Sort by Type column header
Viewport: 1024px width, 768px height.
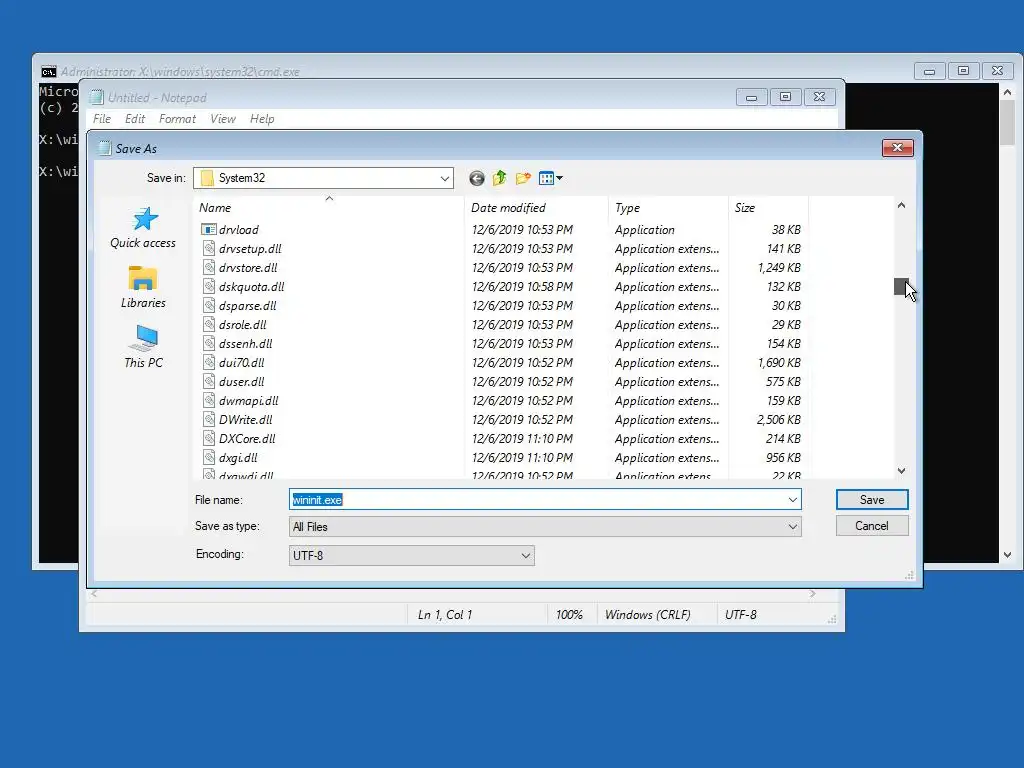[668, 208]
